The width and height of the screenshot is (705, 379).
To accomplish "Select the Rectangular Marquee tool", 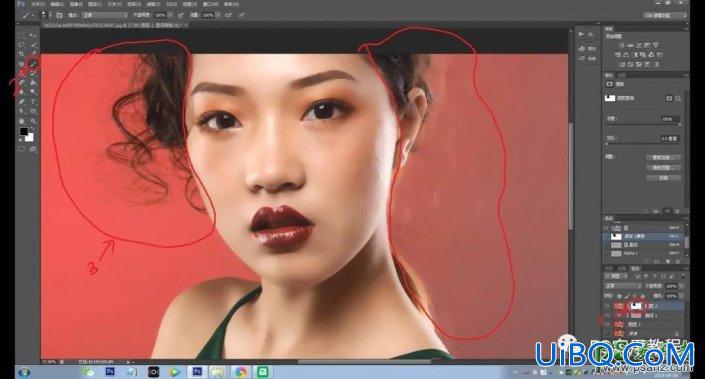I will 22,35.
